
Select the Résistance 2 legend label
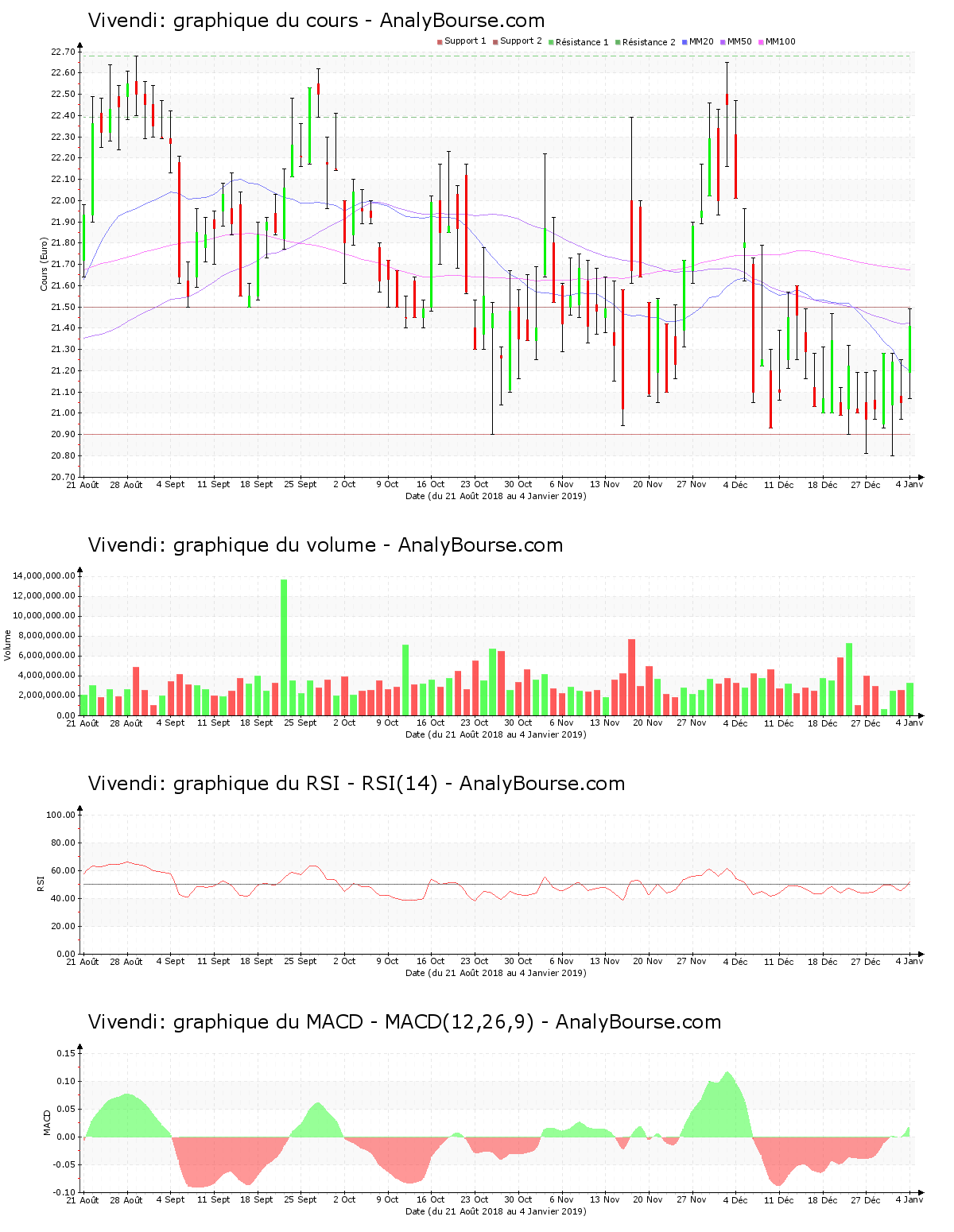point(649,42)
